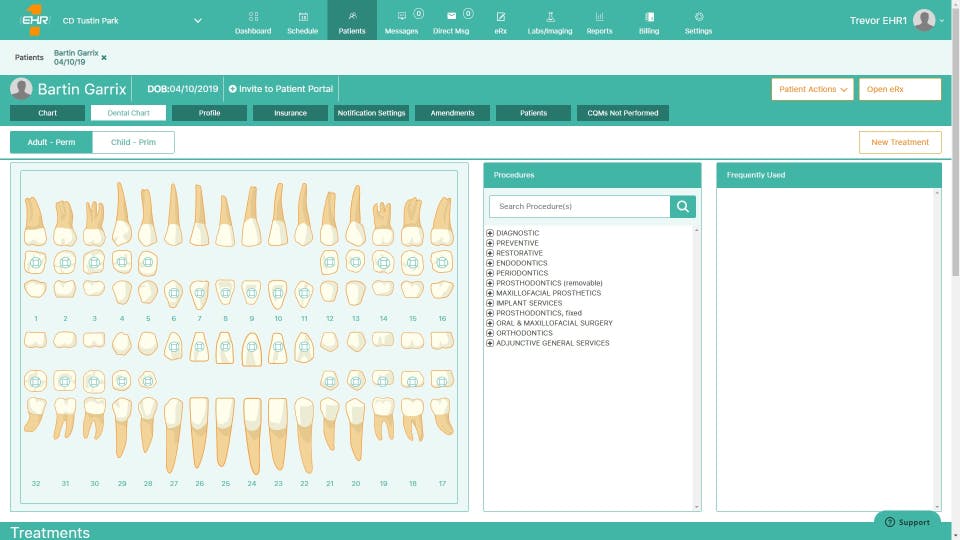Select upper tooth number 1 root view
960x540 pixels.
(35, 220)
